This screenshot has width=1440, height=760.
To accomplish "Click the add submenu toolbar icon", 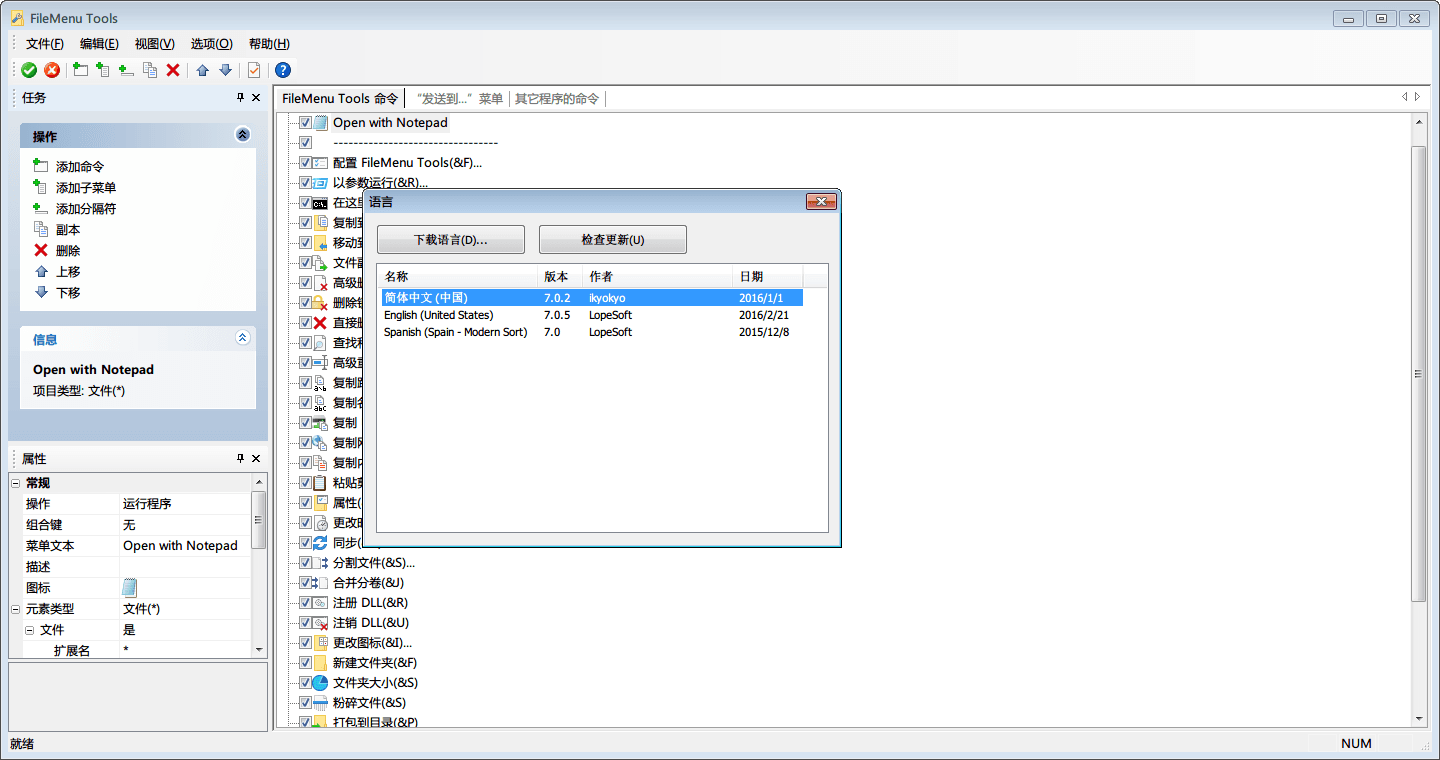I will pyautogui.click(x=103, y=70).
